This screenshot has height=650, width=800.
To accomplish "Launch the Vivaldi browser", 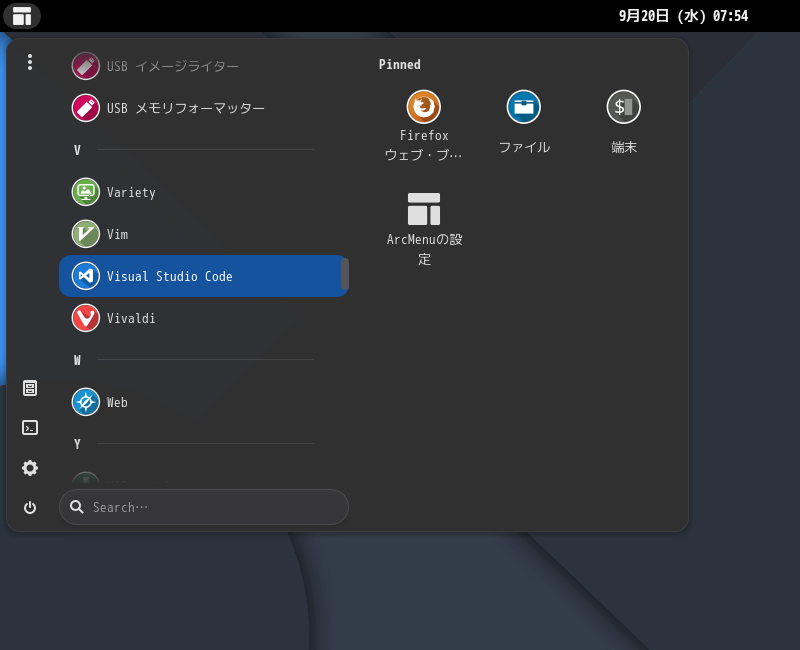I will click(x=204, y=318).
